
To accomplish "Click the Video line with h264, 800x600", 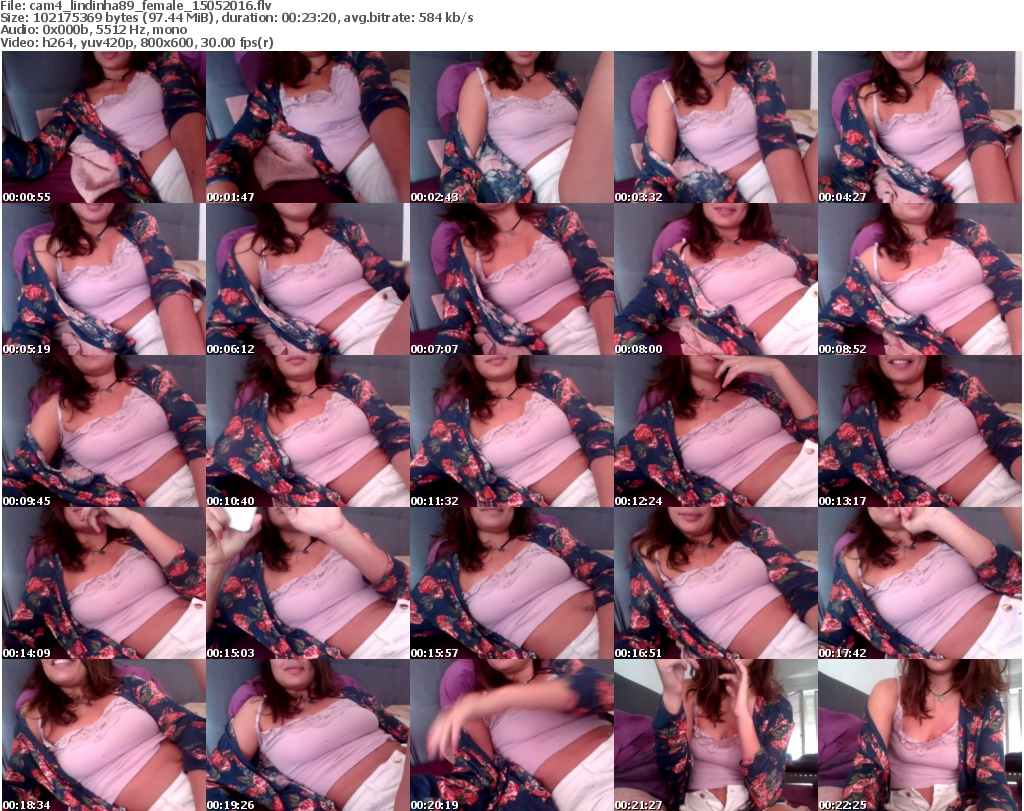I will (136, 42).
